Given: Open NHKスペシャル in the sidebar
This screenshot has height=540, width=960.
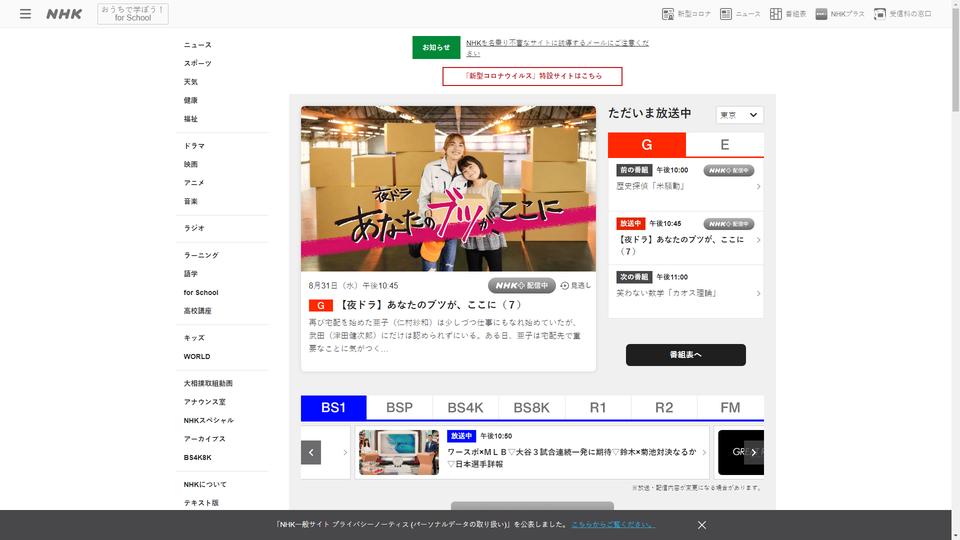Looking at the screenshot, I should [208, 420].
